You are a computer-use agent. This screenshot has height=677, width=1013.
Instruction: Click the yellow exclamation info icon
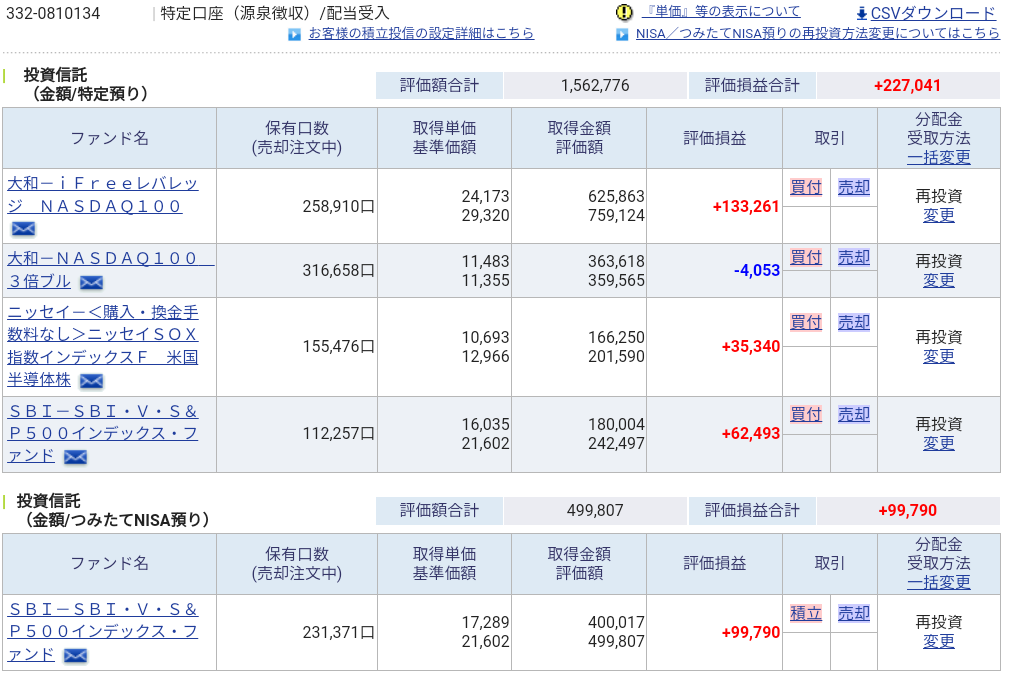pos(624,12)
